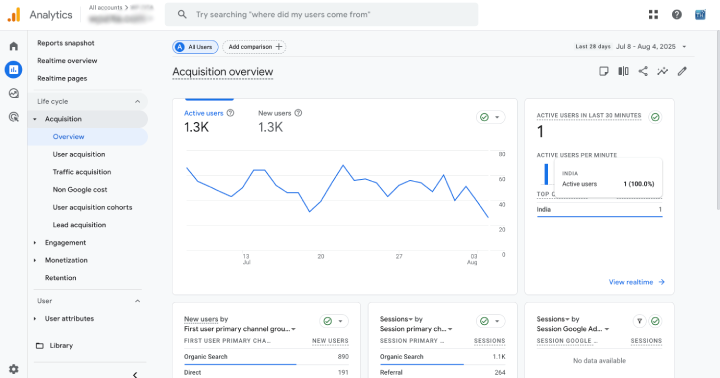Go to Home in left rail
The image size is (720, 378).
(x=14, y=46)
